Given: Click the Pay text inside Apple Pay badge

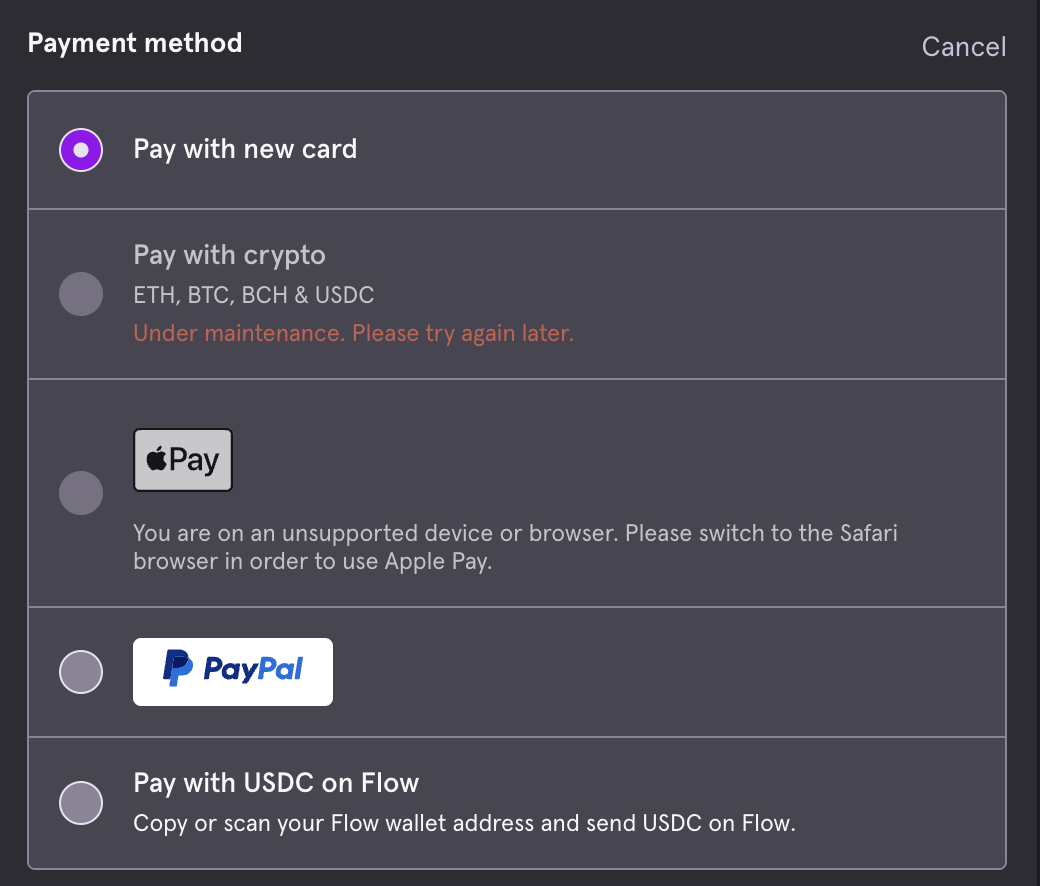Looking at the screenshot, I should point(194,461).
